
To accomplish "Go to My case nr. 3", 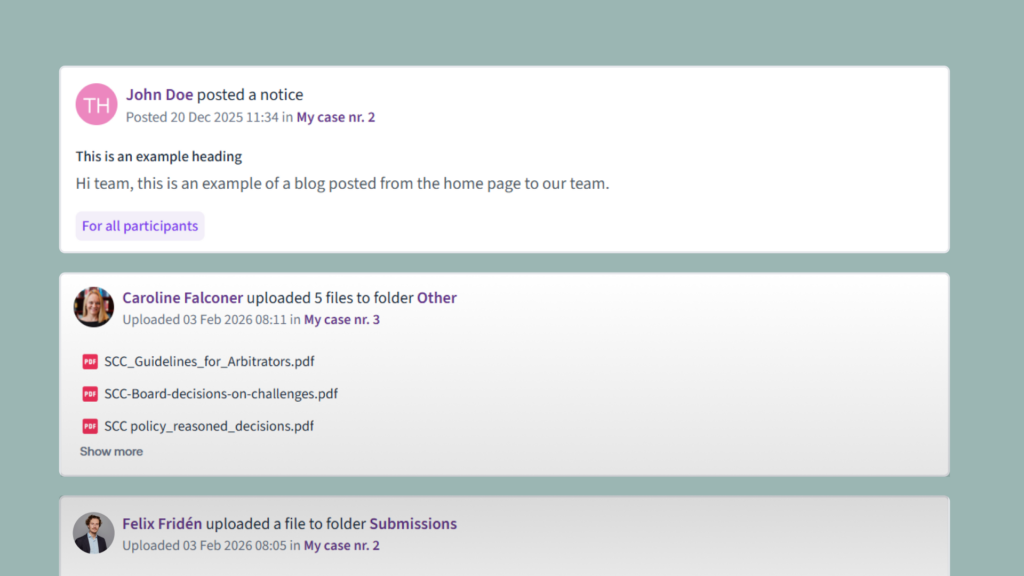I will (341, 320).
